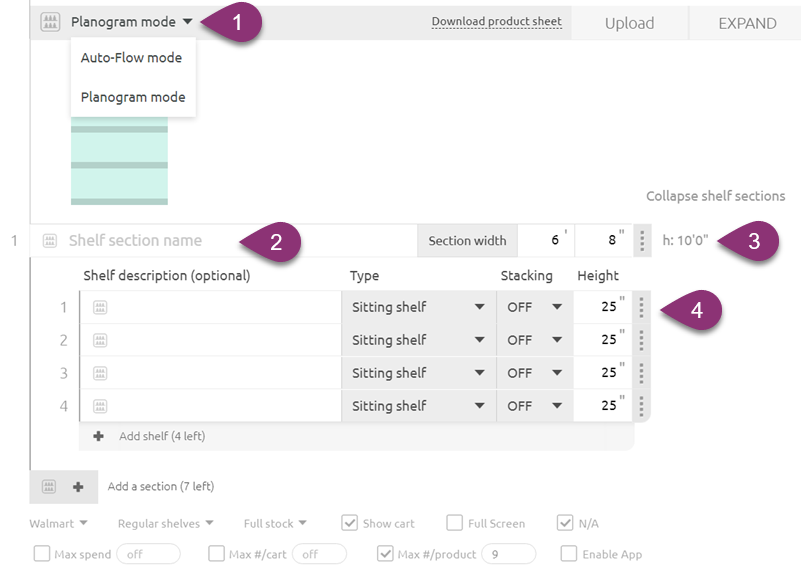Click the Upload button
The image size is (801, 577).
[x=629, y=23]
